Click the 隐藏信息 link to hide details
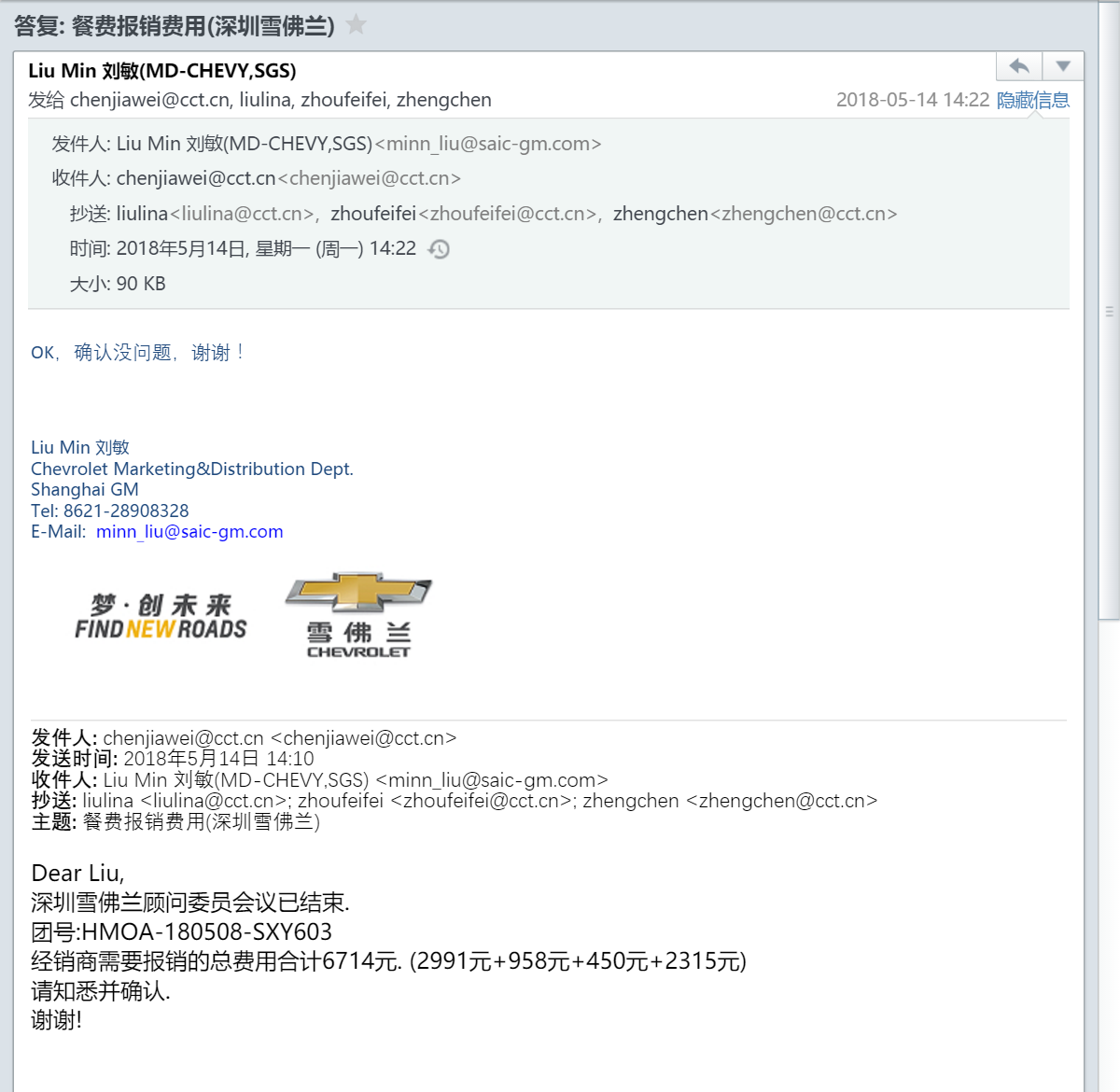 click(x=1033, y=100)
